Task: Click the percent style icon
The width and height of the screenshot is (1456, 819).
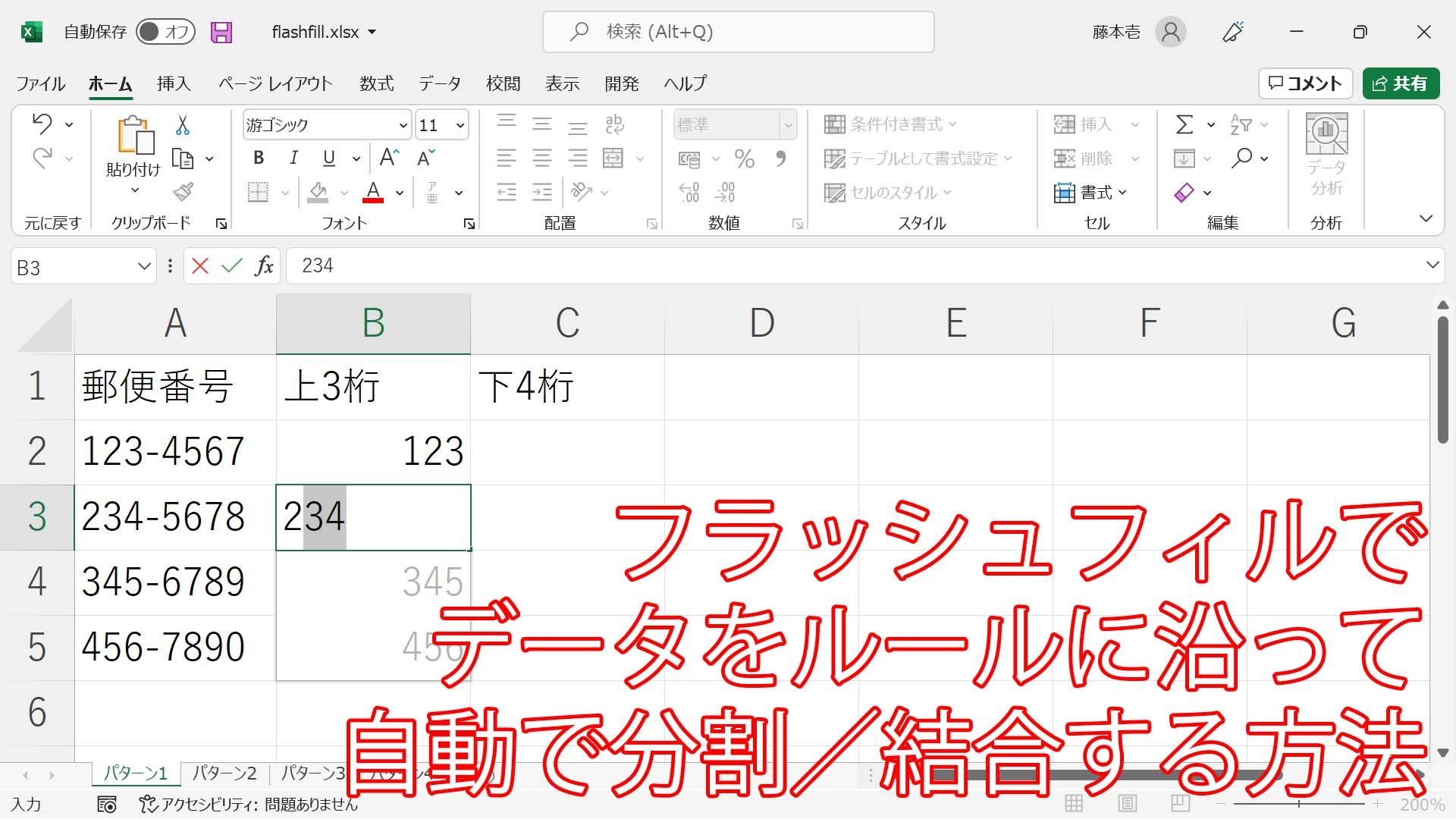Action: tap(744, 158)
